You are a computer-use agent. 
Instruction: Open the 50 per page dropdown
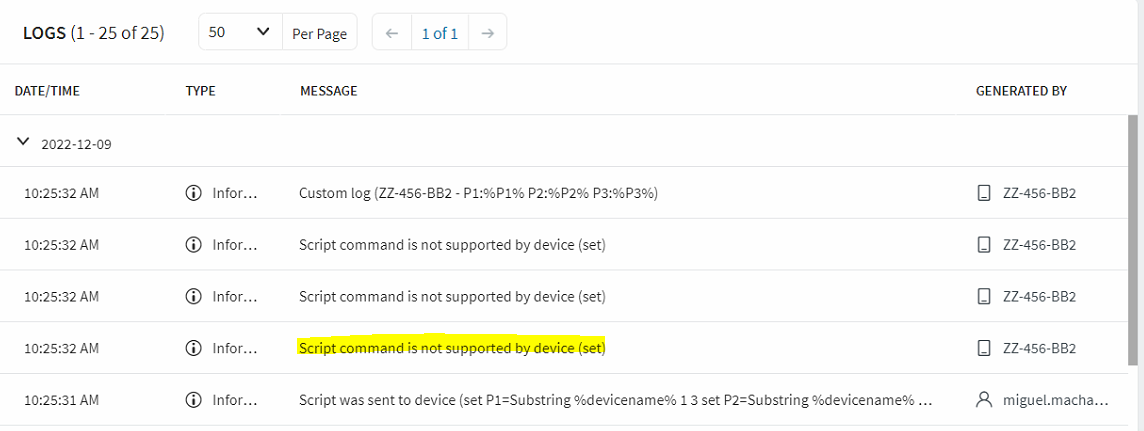pos(240,33)
